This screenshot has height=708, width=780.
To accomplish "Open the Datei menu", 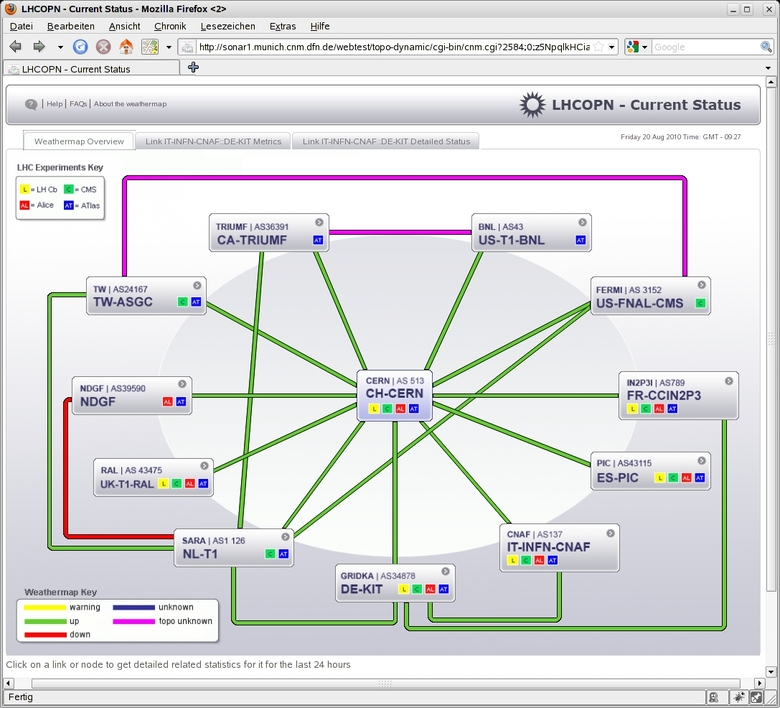I will point(21,26).
